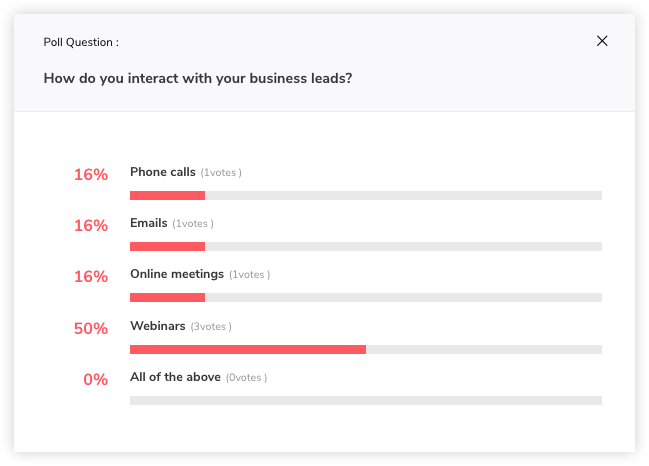Click the Webinars 3 votes count
This screenshot has height=466, width=649.
[210, 327]
